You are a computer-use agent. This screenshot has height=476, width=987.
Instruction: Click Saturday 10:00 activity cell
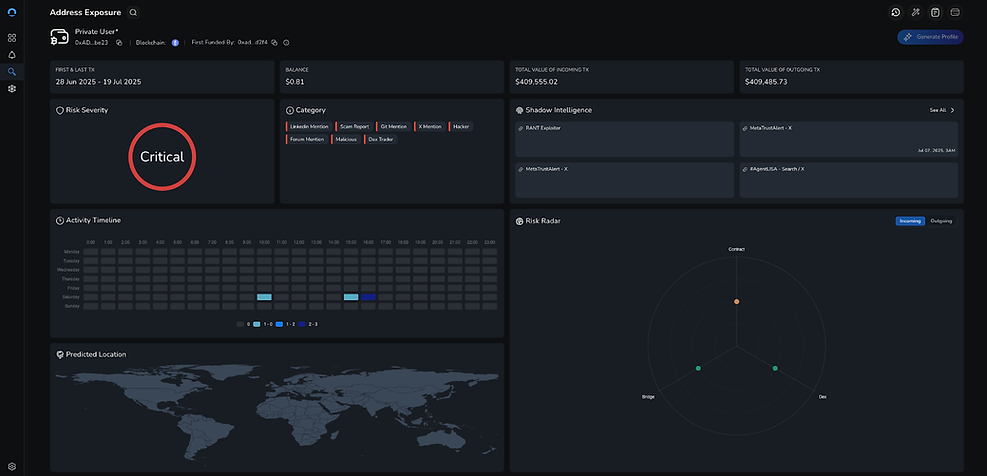click(264, 297)
